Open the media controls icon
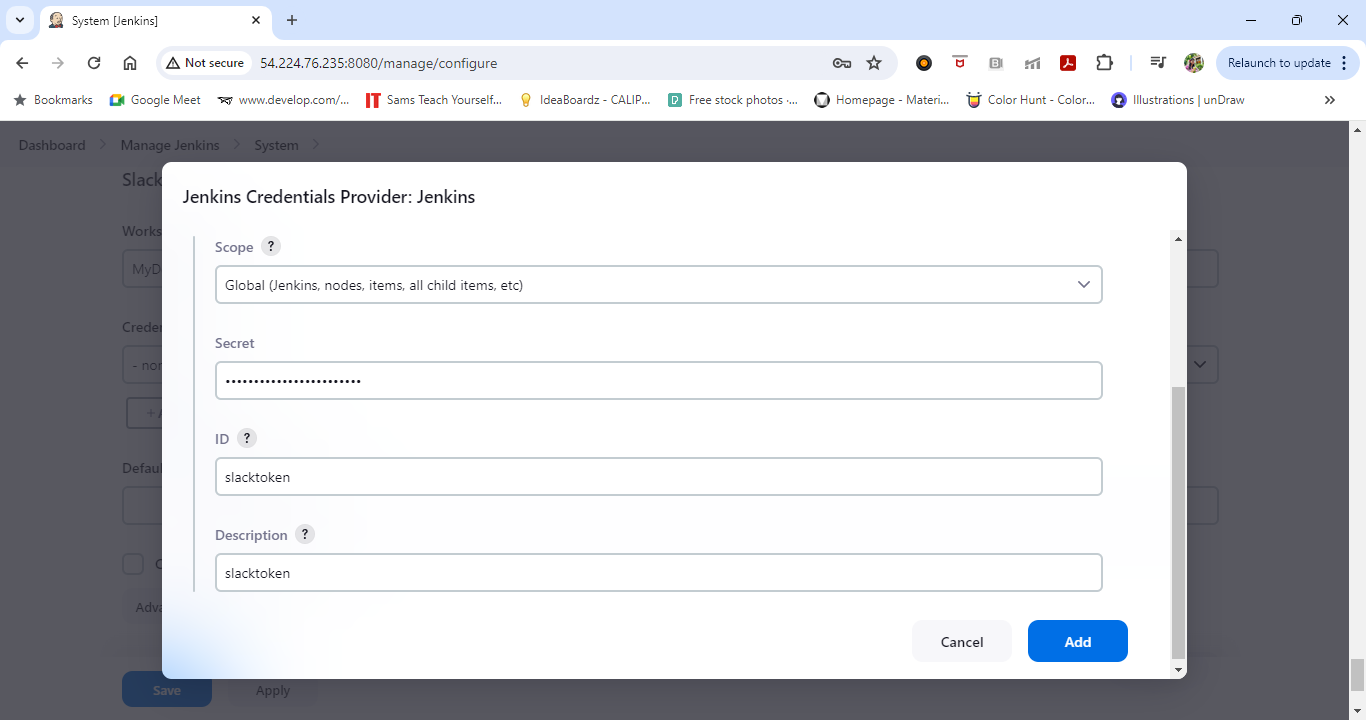This screenshot has height=720, width=1366. point(1158,63)
